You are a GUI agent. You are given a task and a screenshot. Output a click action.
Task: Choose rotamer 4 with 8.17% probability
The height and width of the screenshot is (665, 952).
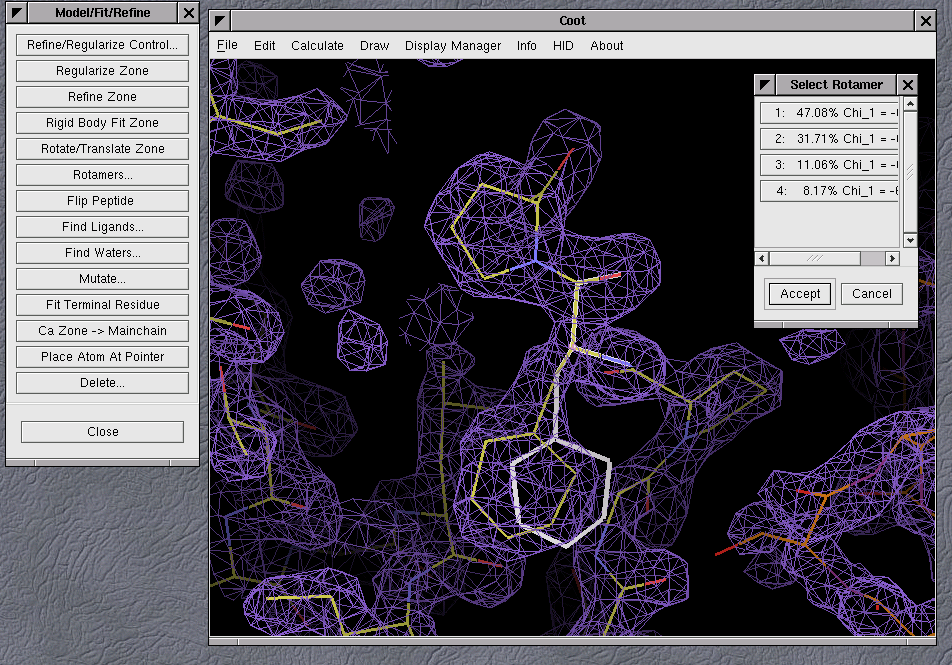tap(829, 191)
